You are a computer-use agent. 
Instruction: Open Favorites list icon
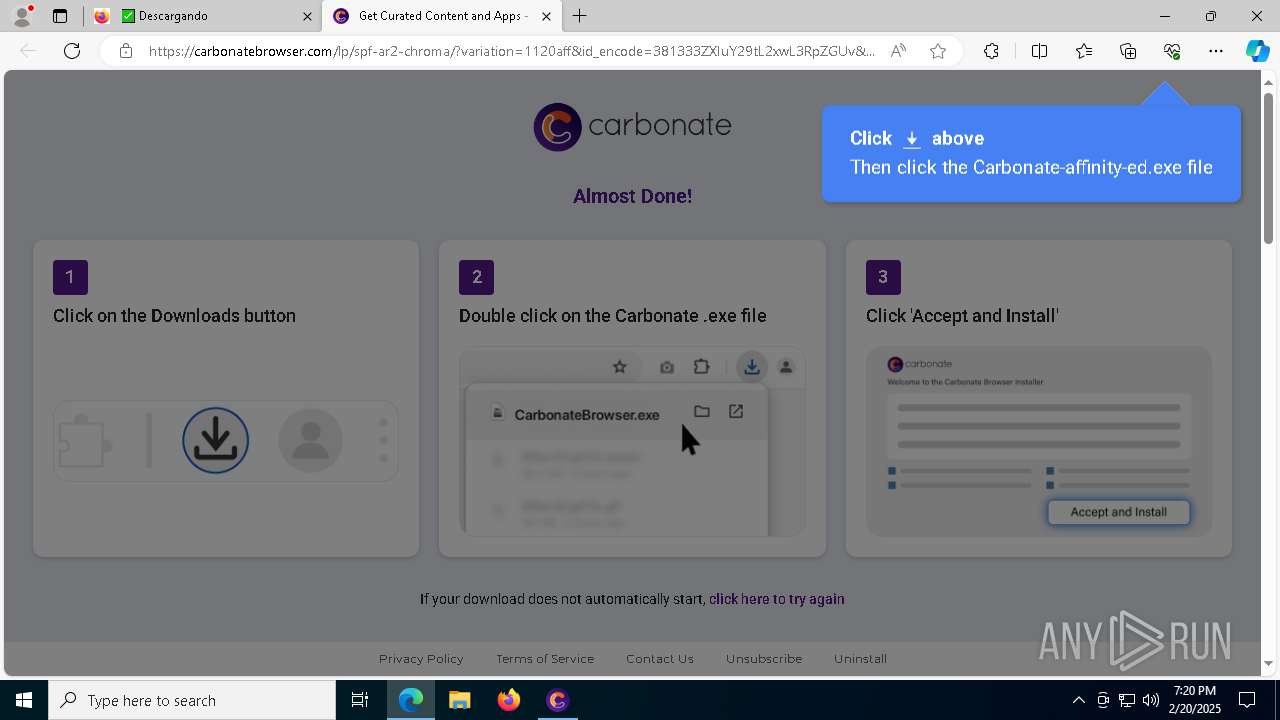pos(1084,51)
